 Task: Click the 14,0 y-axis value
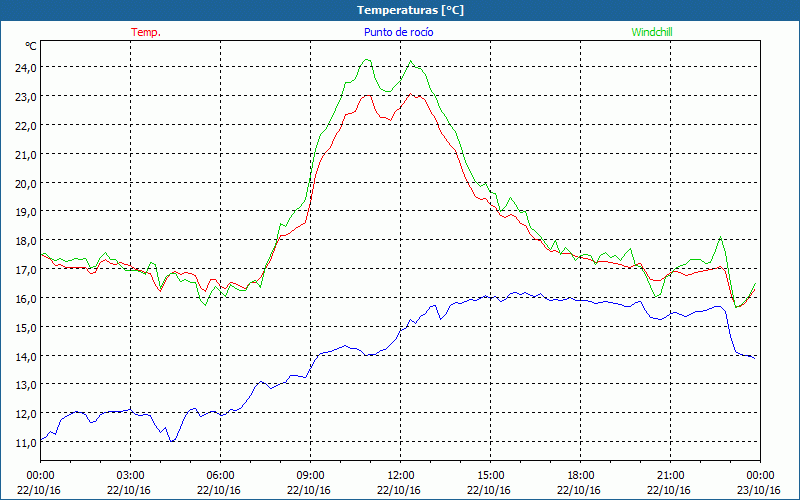(26, 356)
